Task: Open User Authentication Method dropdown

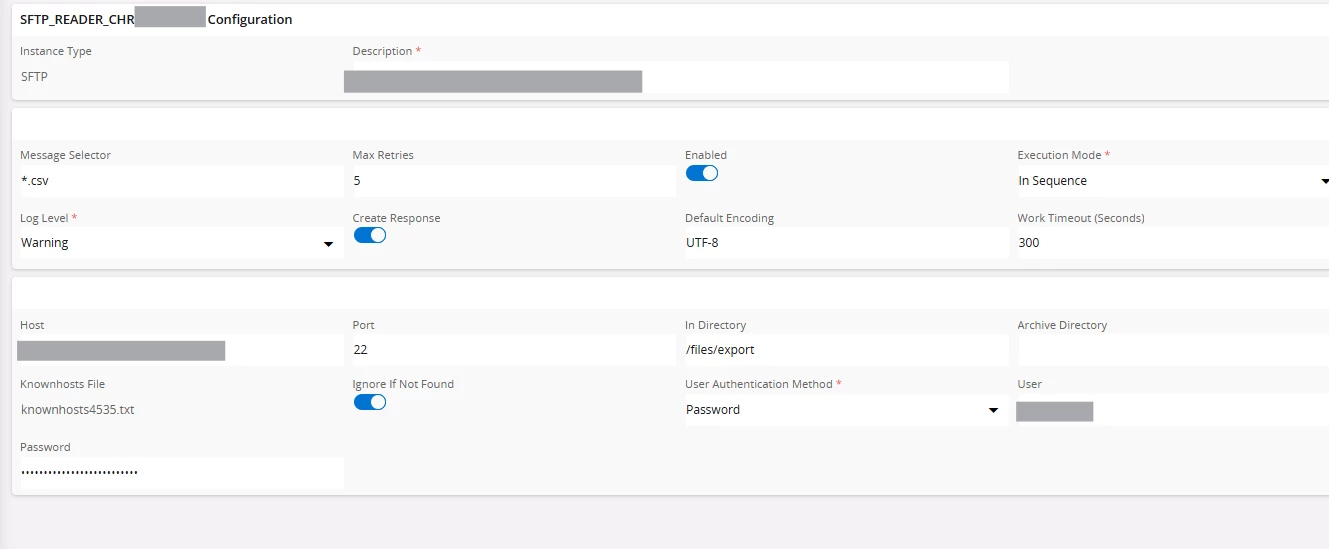Action: [842, 410]
